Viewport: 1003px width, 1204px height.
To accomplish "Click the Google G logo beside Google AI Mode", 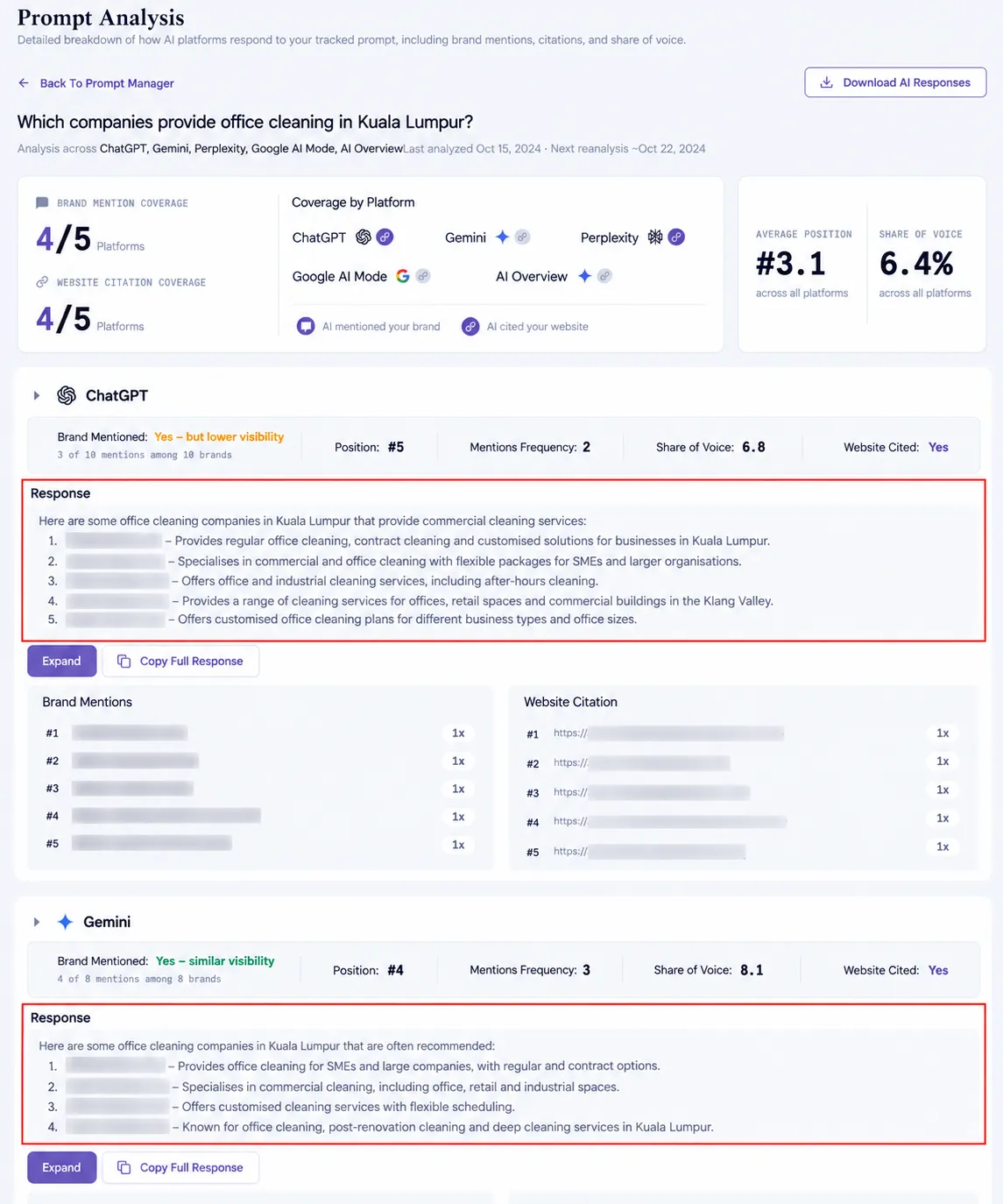I will (x=403, y=276).
